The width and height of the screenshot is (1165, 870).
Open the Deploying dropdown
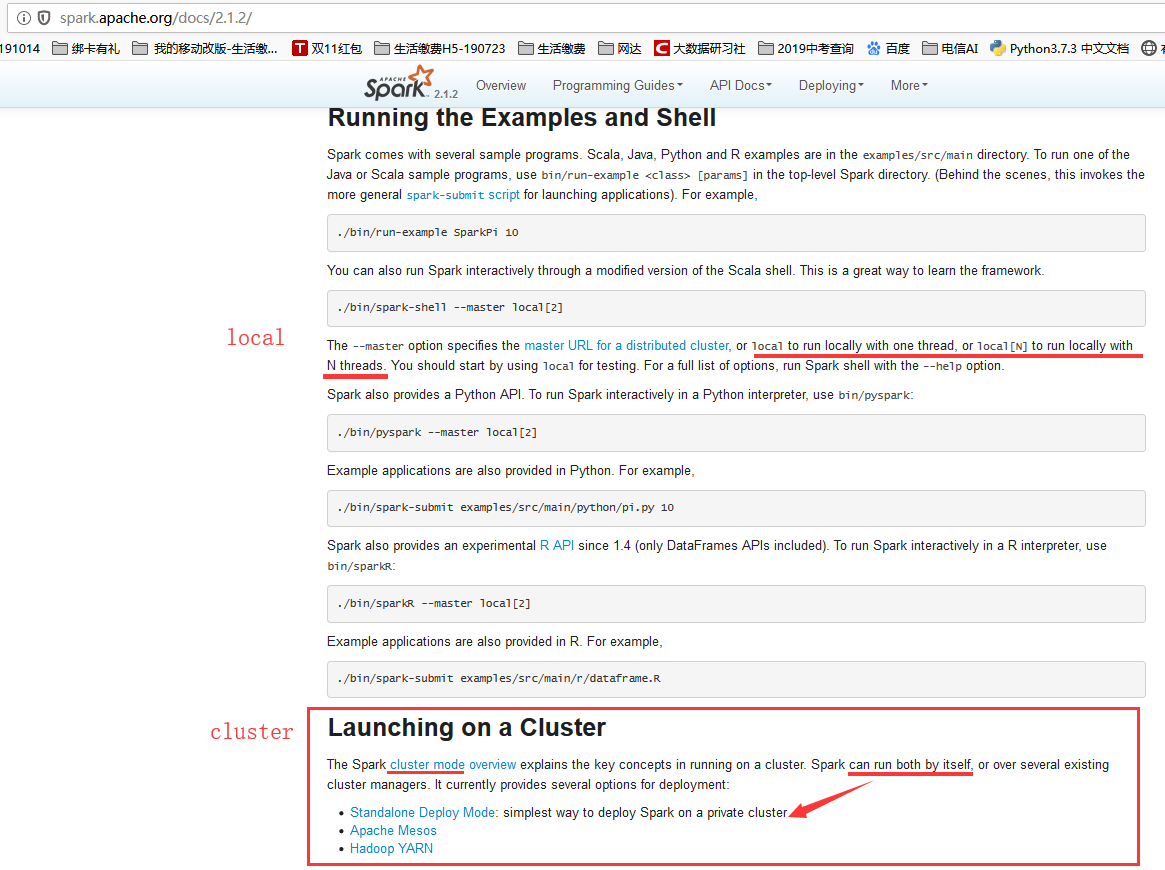pyautogui.click(x=831, y=85)
